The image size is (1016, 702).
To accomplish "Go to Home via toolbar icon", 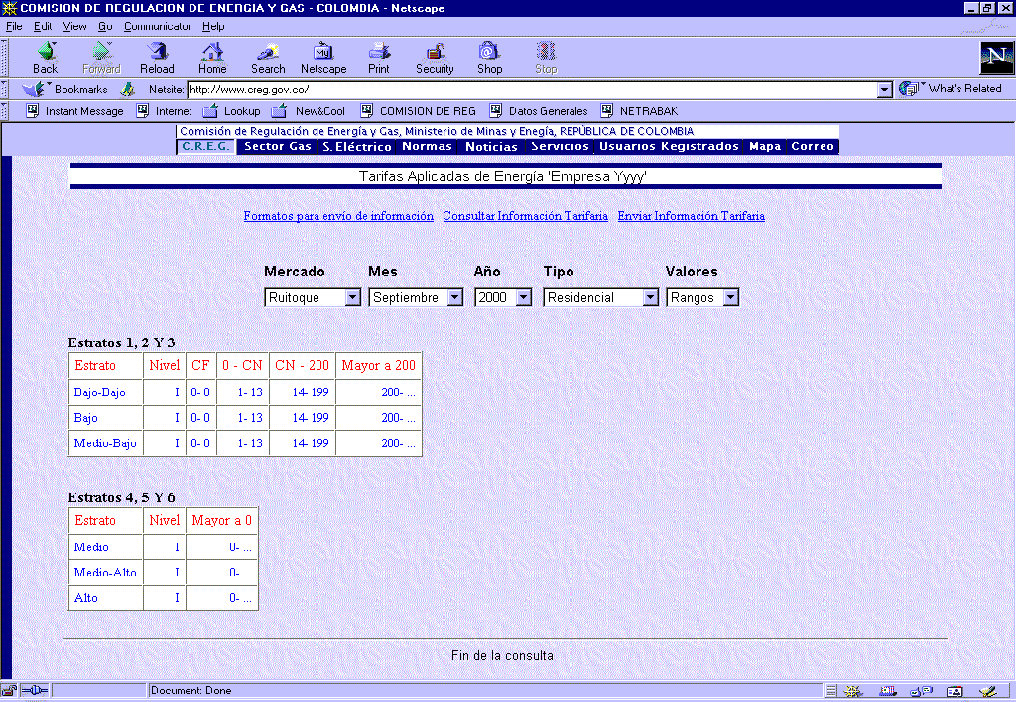I will (x=212, y=57).
